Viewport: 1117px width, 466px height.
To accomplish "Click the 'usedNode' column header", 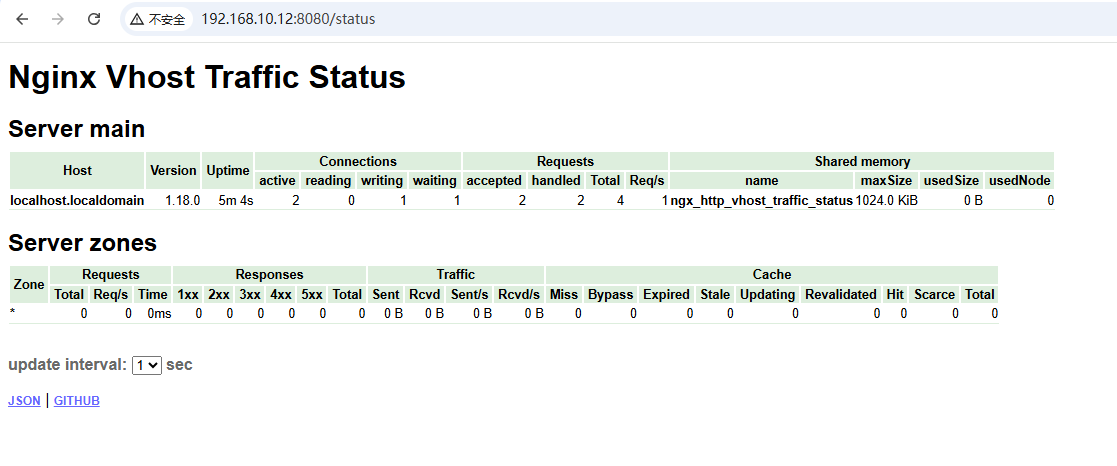I will 1019,181.
